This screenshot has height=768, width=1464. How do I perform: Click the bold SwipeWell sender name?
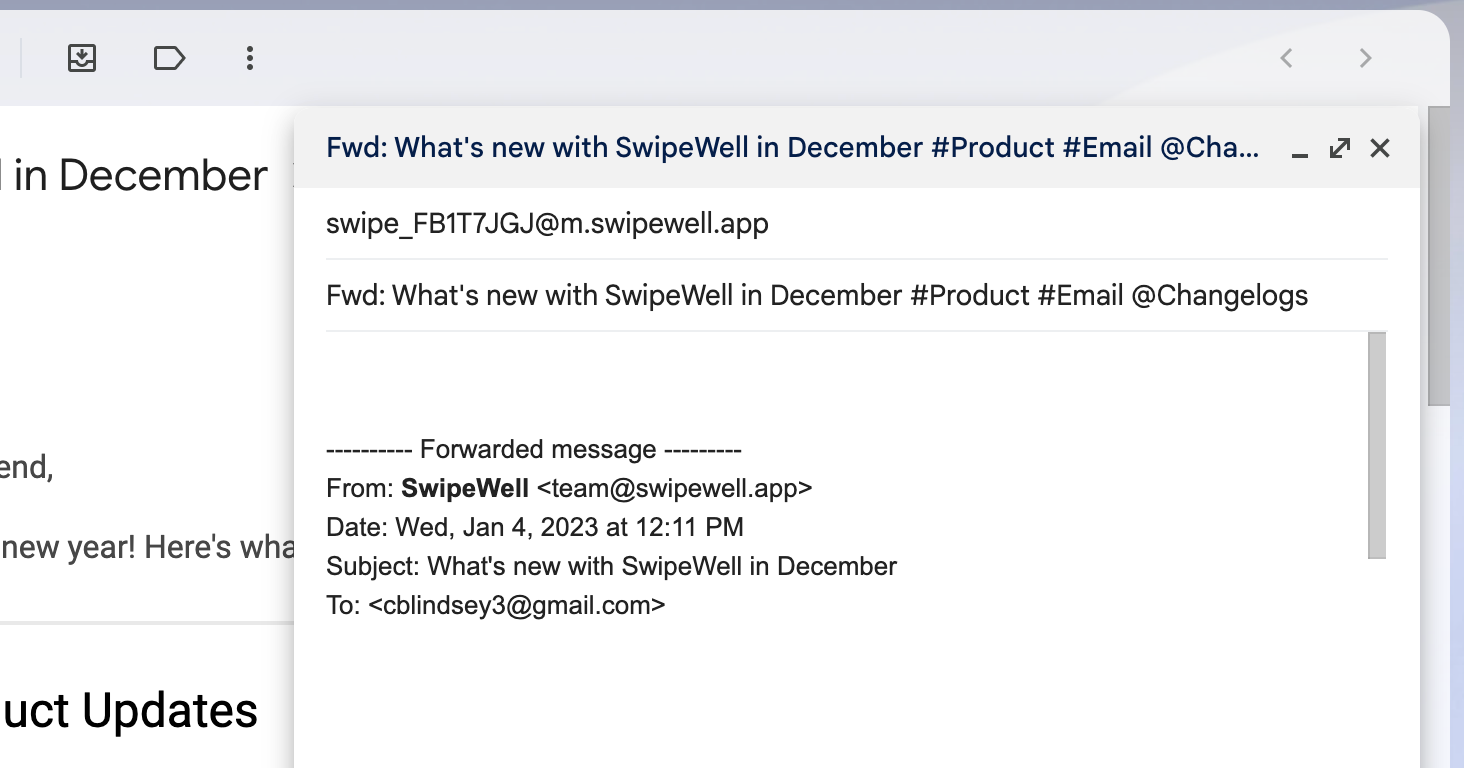[465, 488]
